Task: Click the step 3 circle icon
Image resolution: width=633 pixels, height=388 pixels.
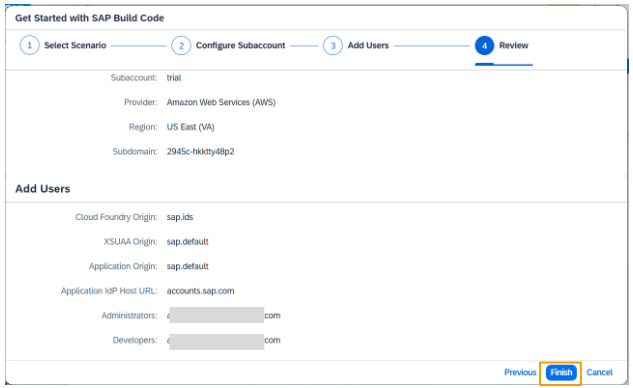Action: (333, 45)
